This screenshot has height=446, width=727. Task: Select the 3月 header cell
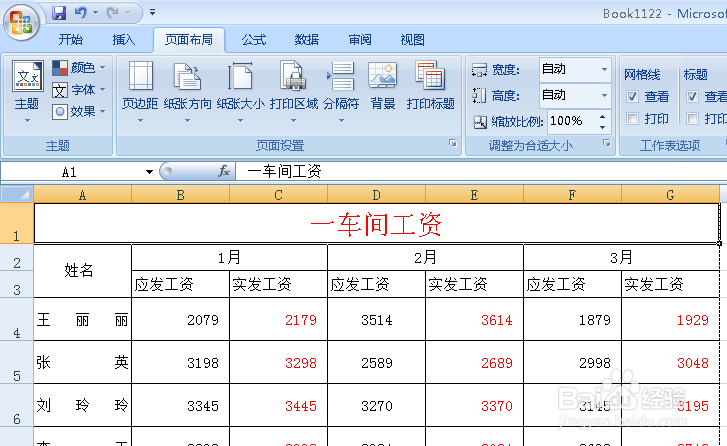point(621,257)
